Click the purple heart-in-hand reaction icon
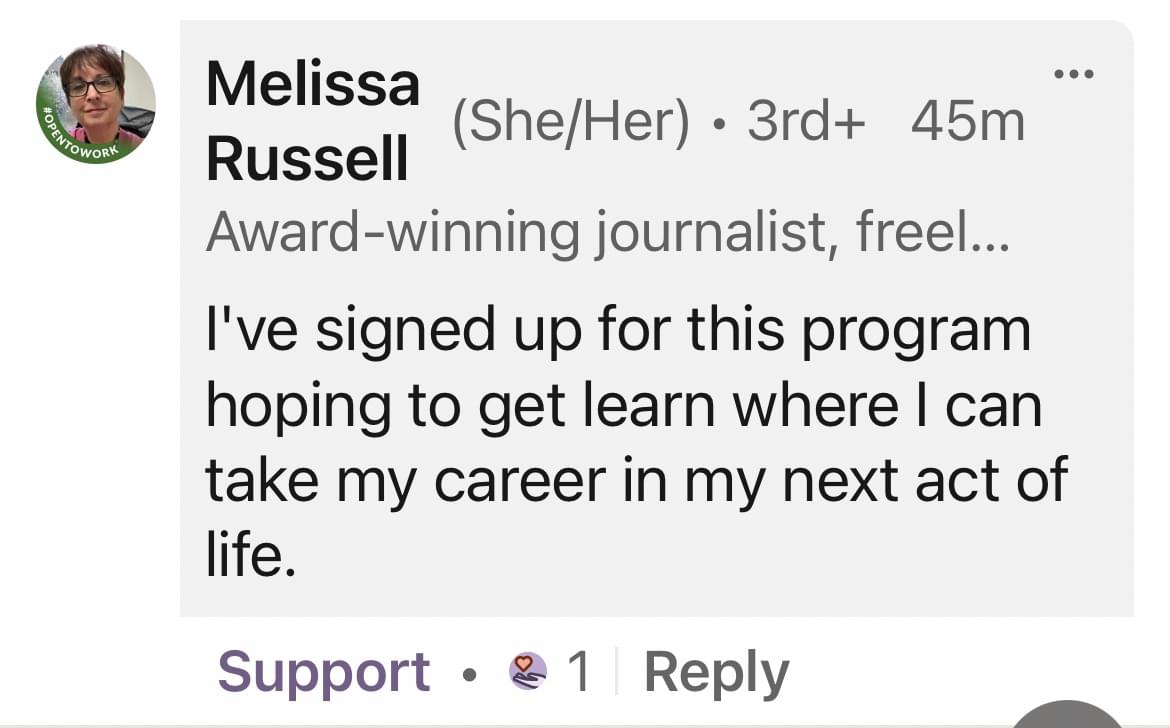1170x728 pixels. [x=528, y=671]
